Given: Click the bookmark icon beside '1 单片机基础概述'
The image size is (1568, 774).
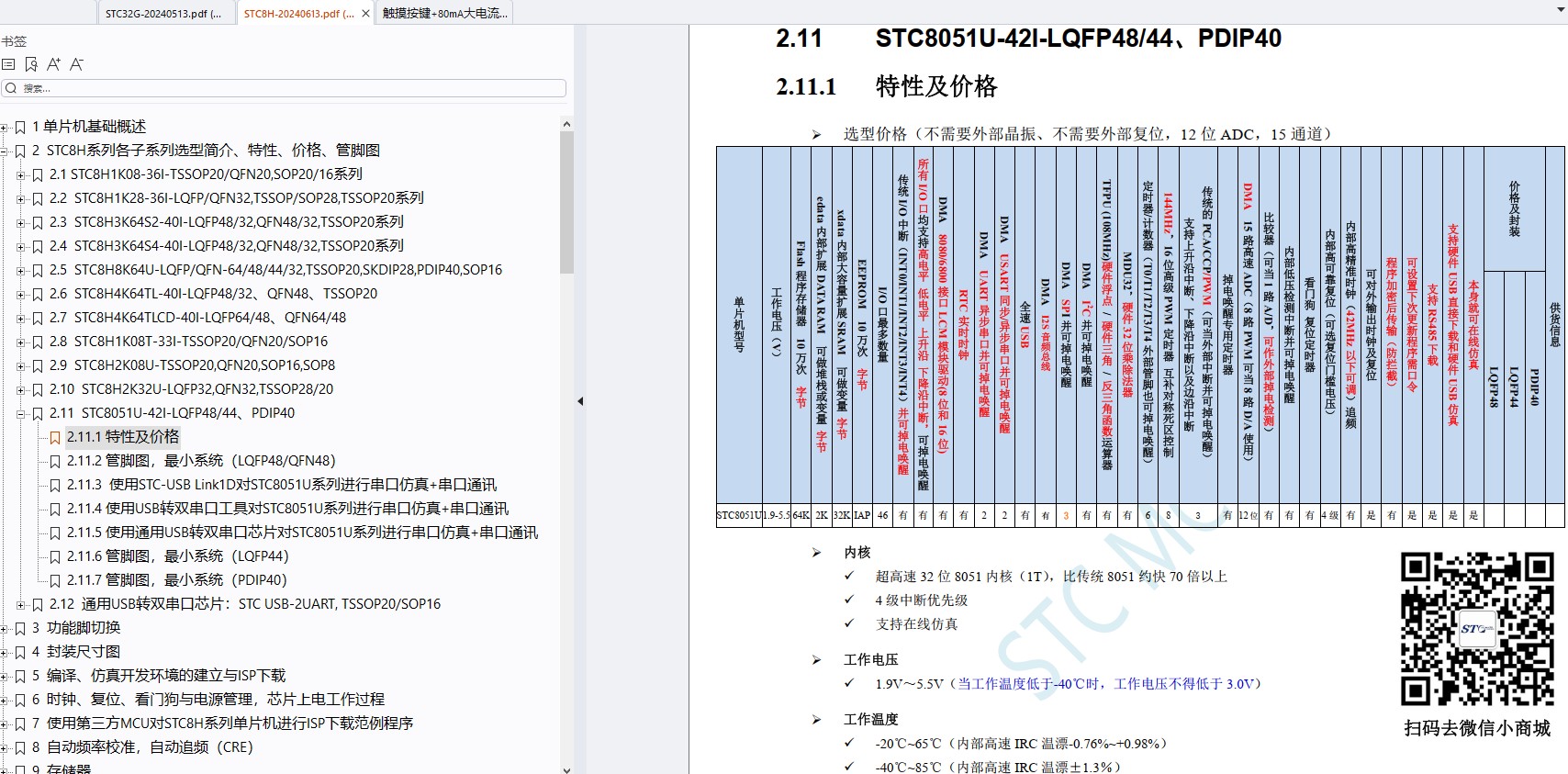Looking at the screenshot, I should click(x=20, y=127).
